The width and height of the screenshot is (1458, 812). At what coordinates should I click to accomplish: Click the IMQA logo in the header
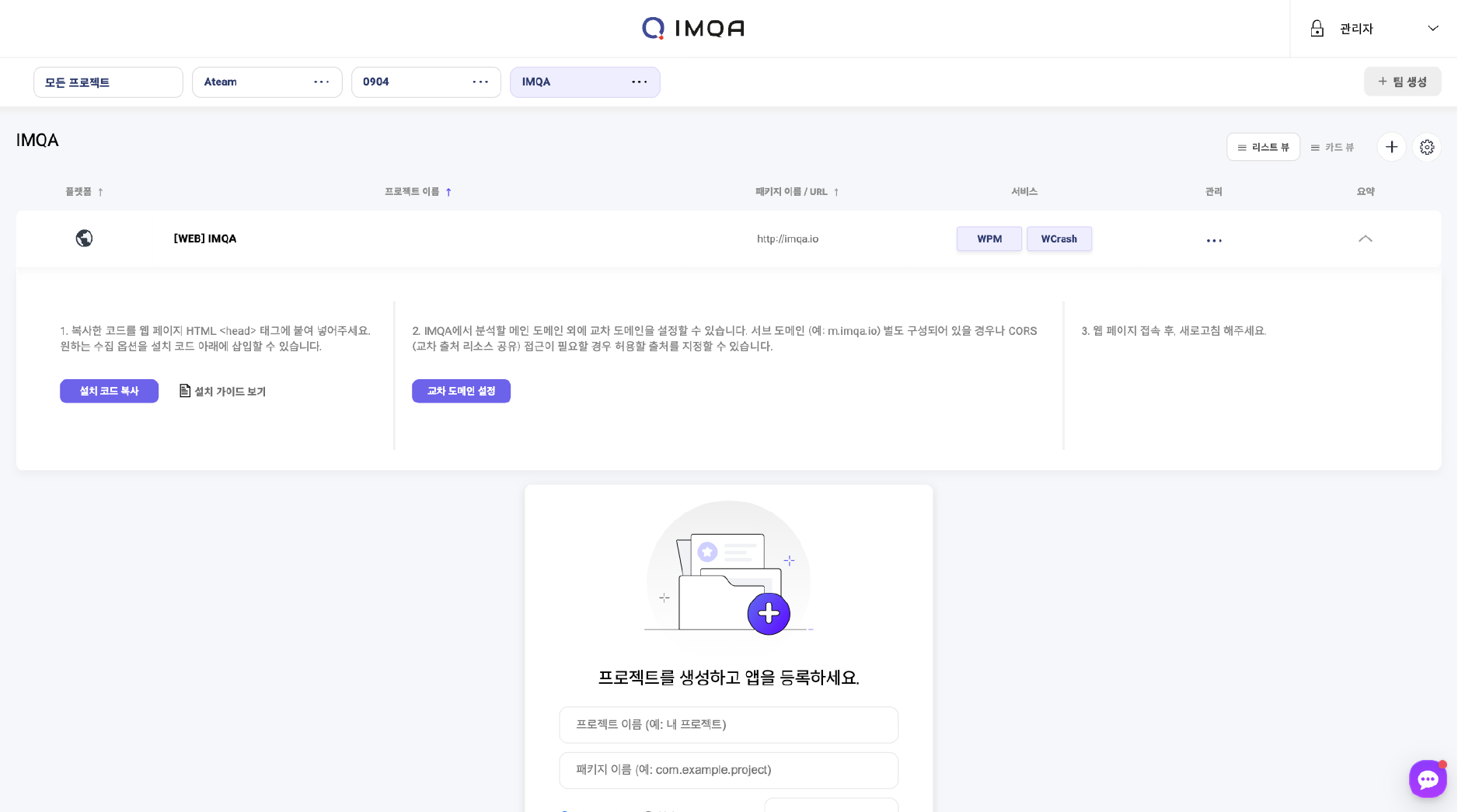692,28
